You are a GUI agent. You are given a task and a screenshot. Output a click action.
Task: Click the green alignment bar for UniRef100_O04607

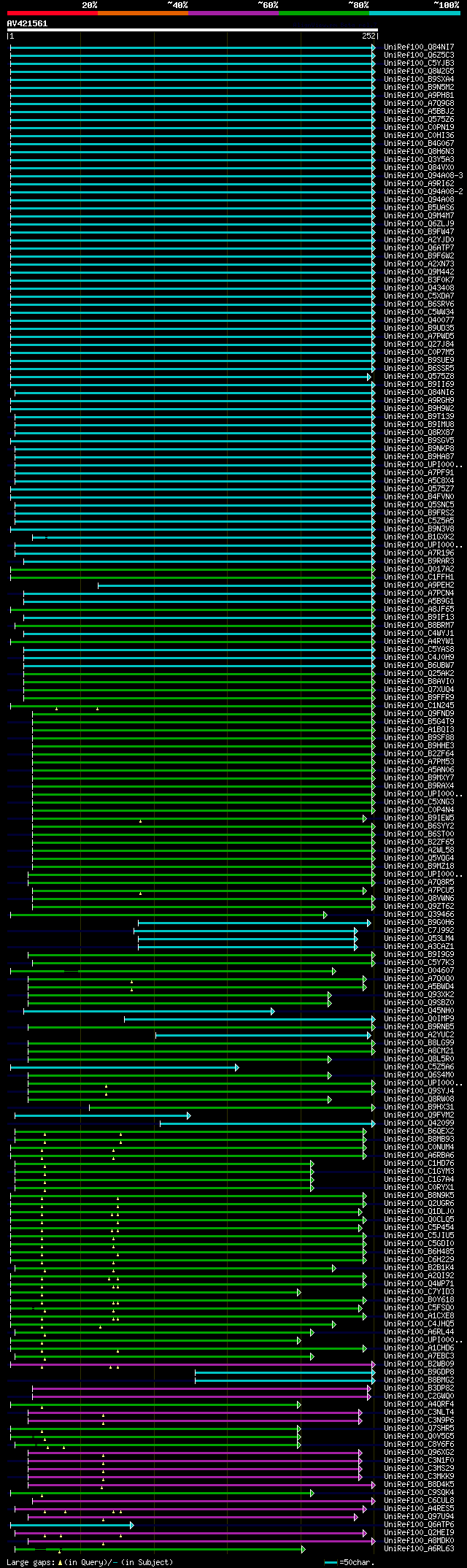point(173,971)
